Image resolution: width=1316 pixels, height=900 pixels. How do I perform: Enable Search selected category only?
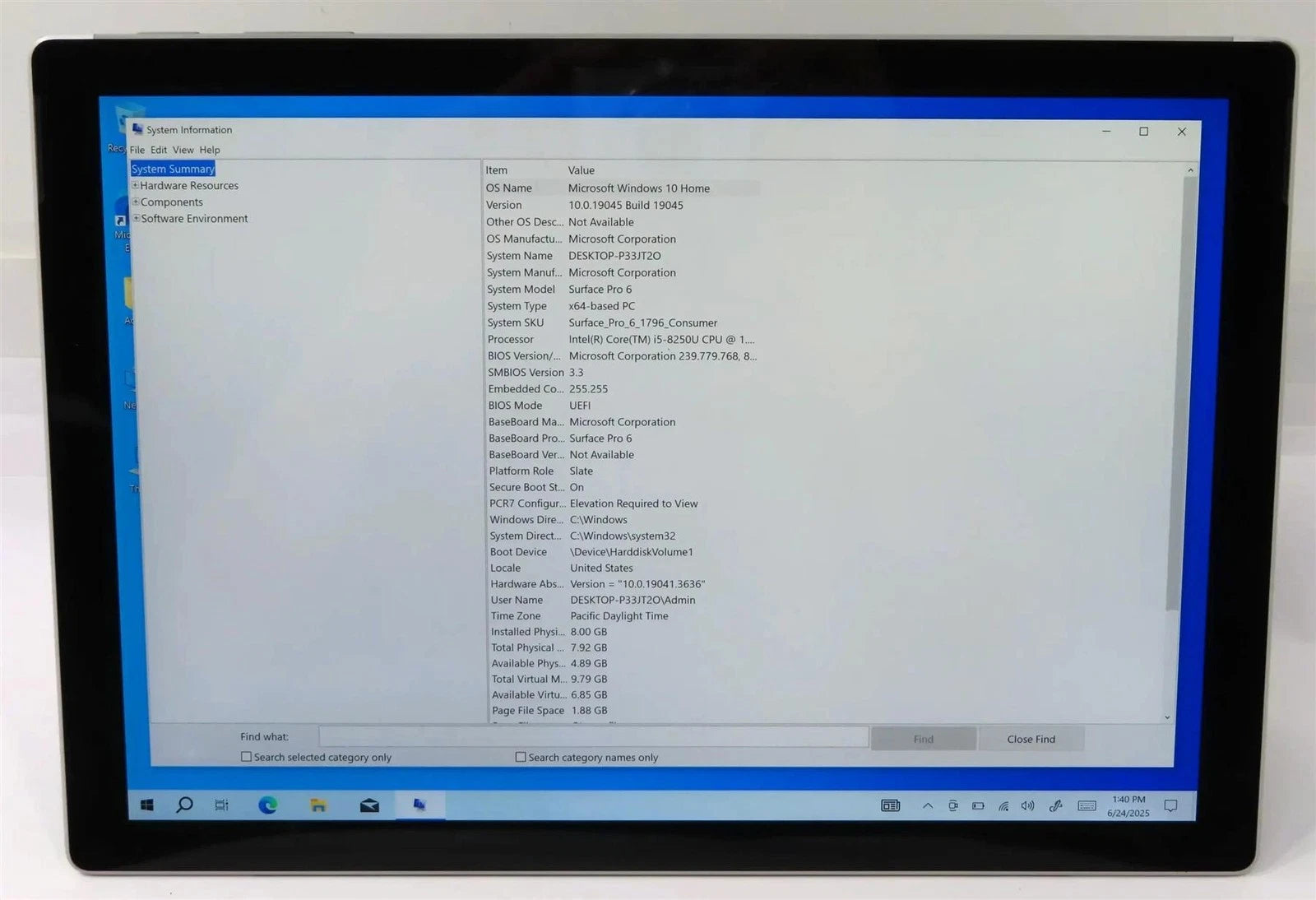coord(246,756)
